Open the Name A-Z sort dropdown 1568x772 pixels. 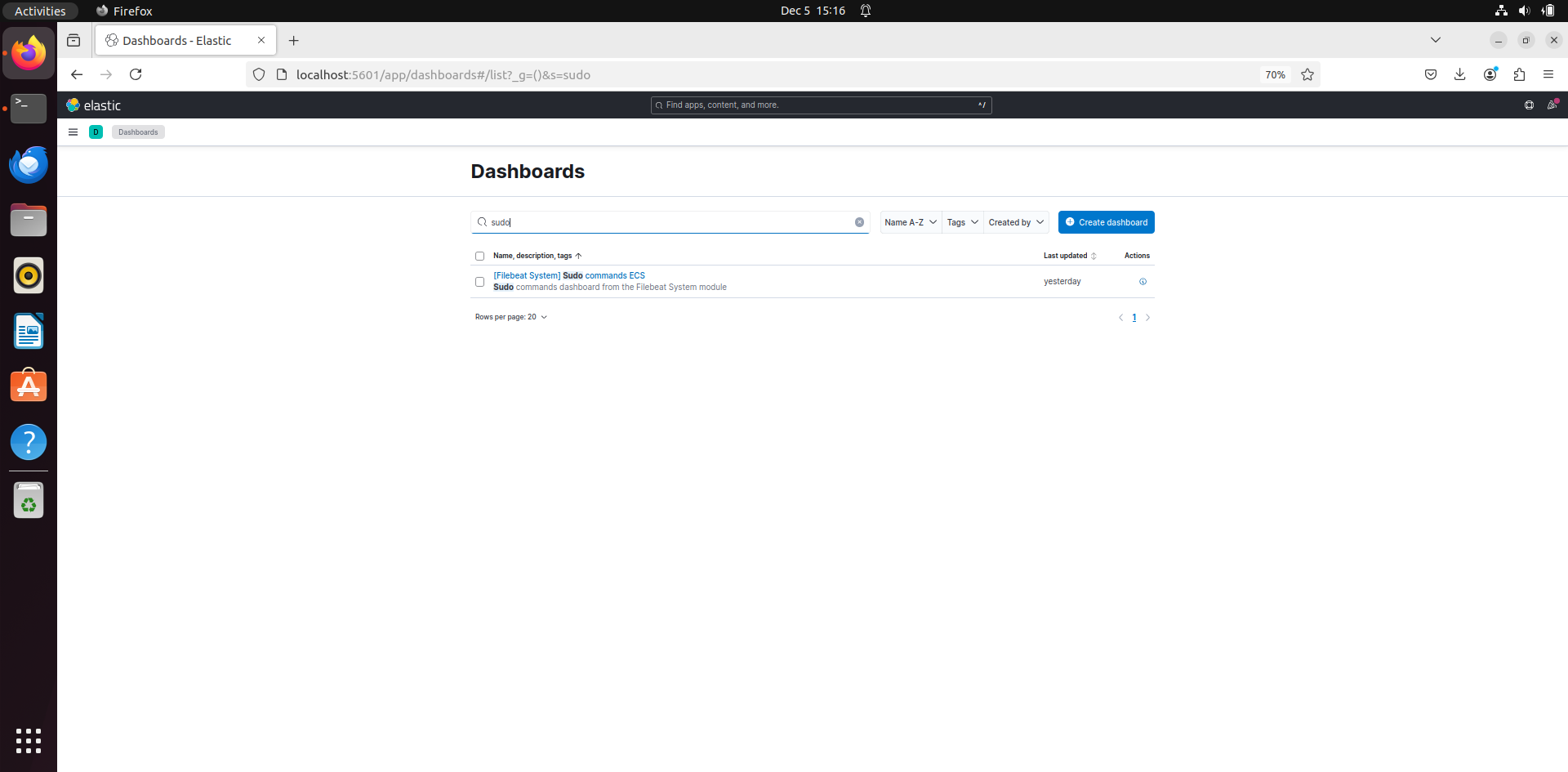pos(911,222)
